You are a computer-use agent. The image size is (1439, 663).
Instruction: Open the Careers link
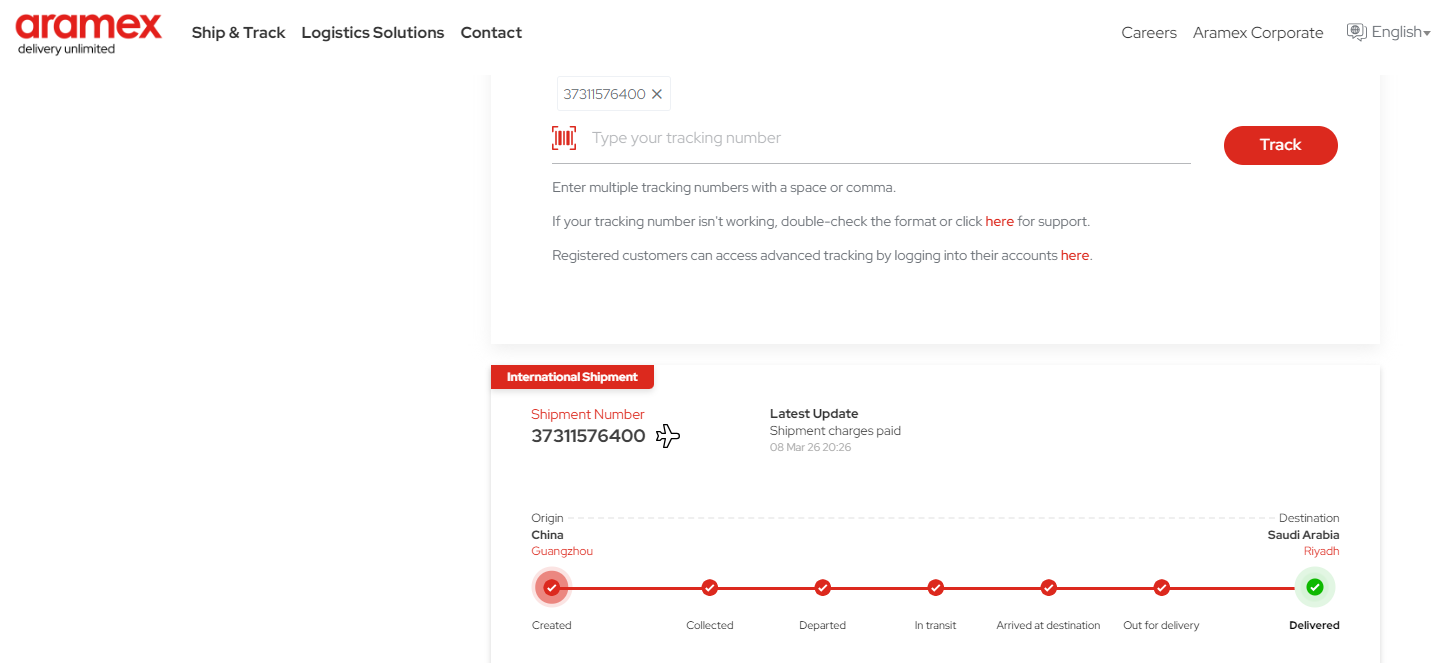(1149, 33)
